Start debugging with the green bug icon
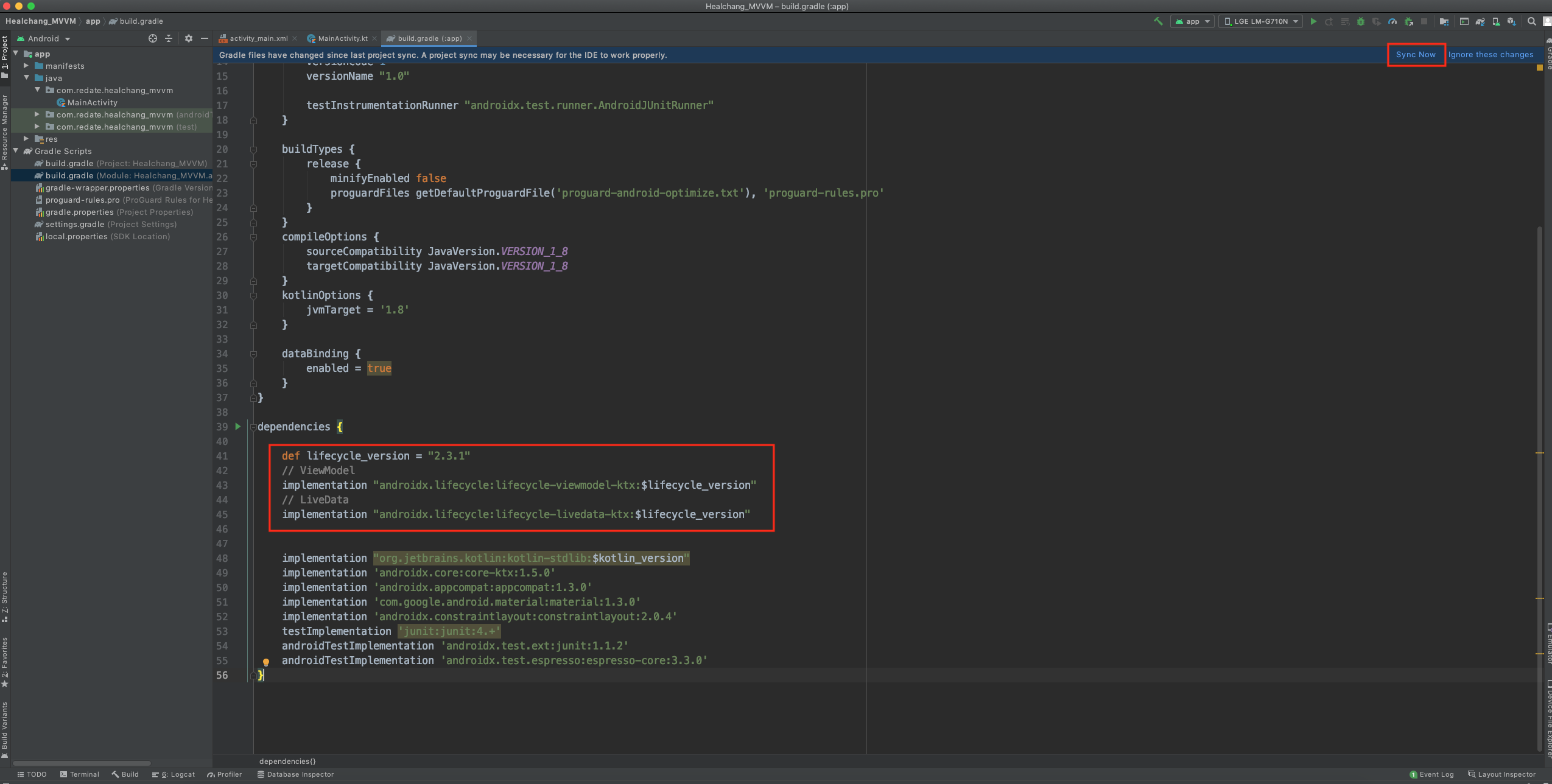 1361,21
